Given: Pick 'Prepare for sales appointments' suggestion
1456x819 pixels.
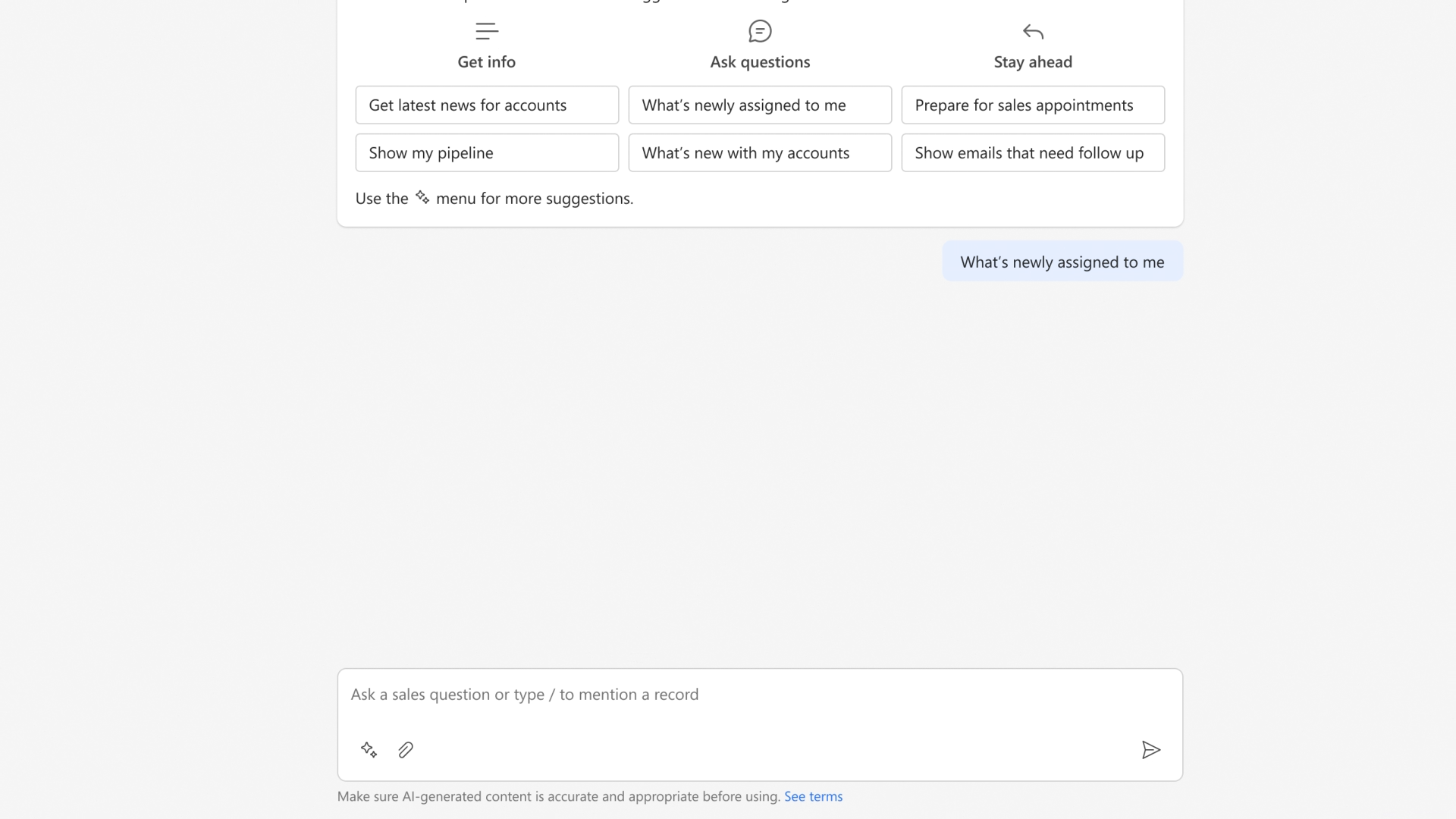Looking at the screenshot, I should point(1033,105).
